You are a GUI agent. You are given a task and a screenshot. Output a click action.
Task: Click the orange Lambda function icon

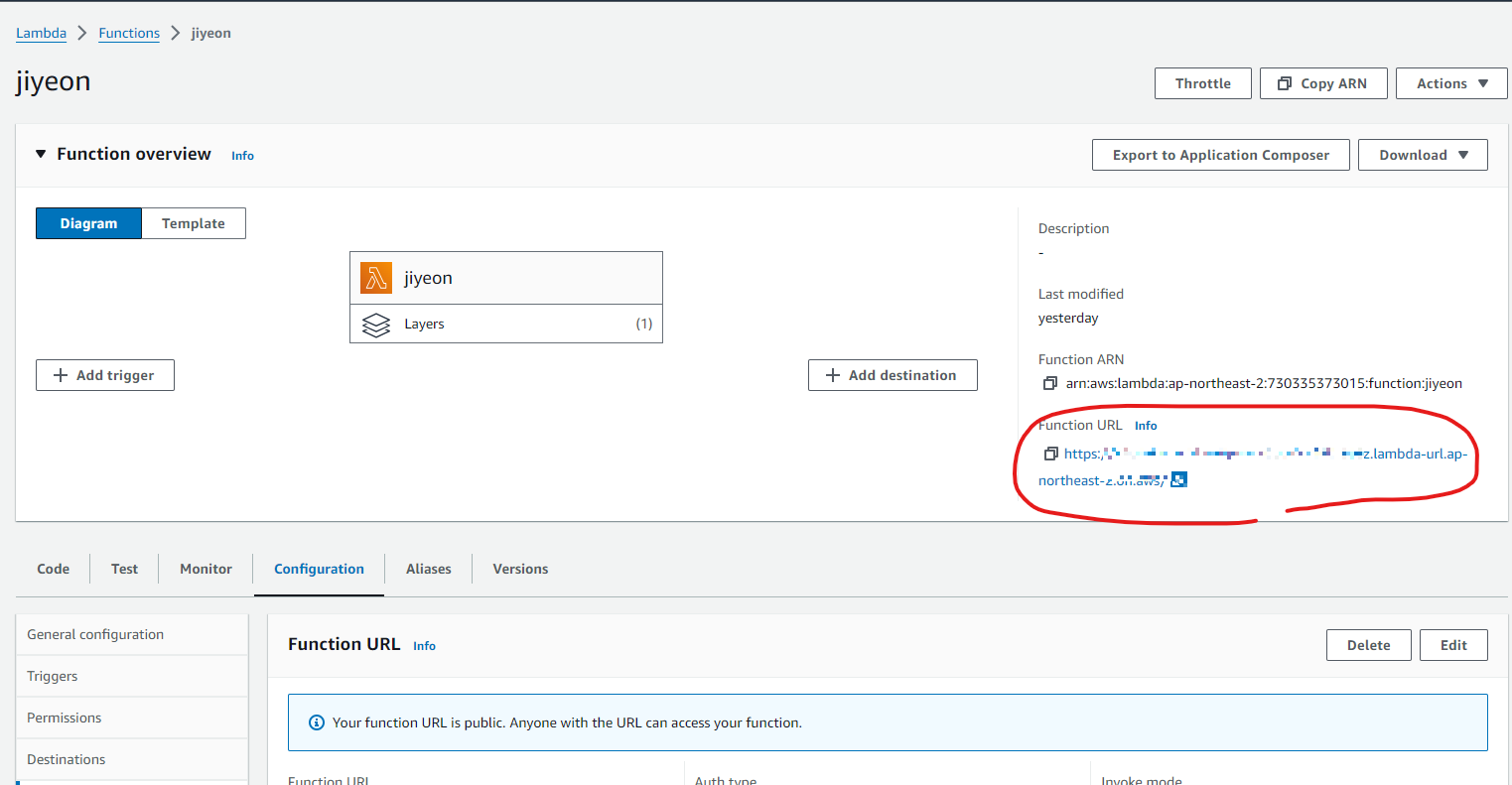[x=376, y=278]
